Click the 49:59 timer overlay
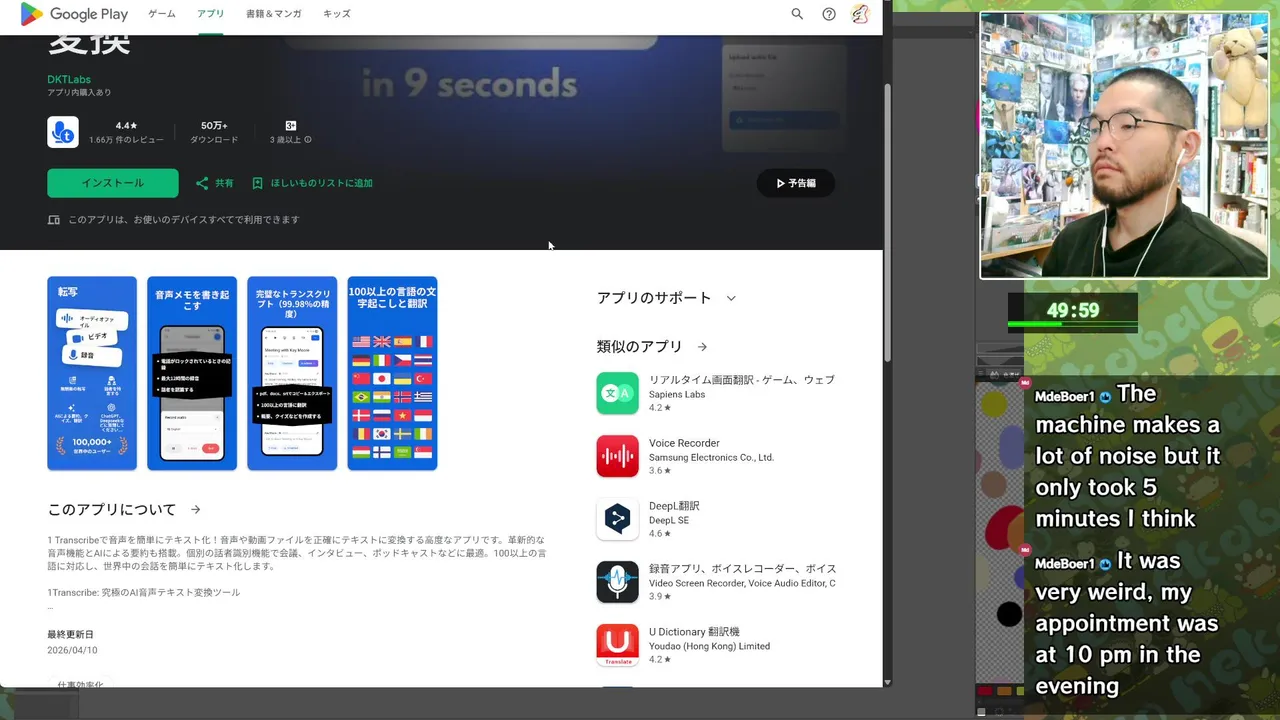Screen dimensions: 1280x720 click(1073, 311)
